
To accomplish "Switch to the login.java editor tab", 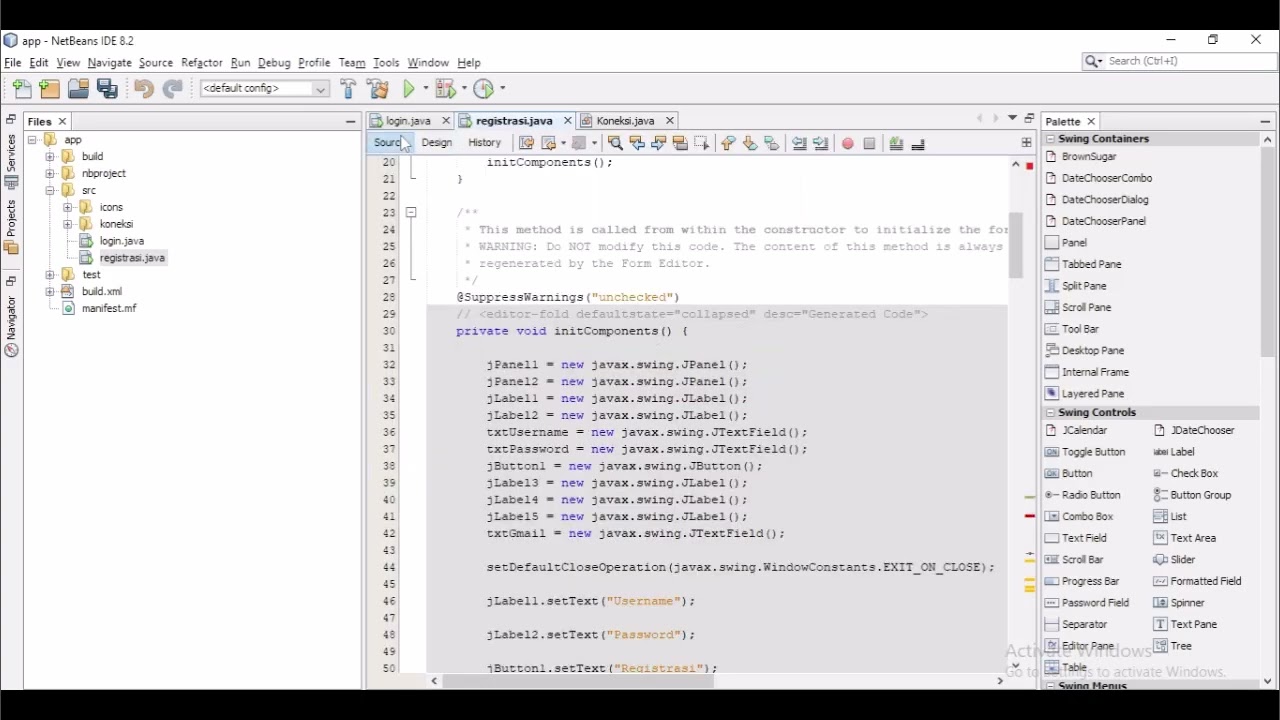I will click(409, 121).
